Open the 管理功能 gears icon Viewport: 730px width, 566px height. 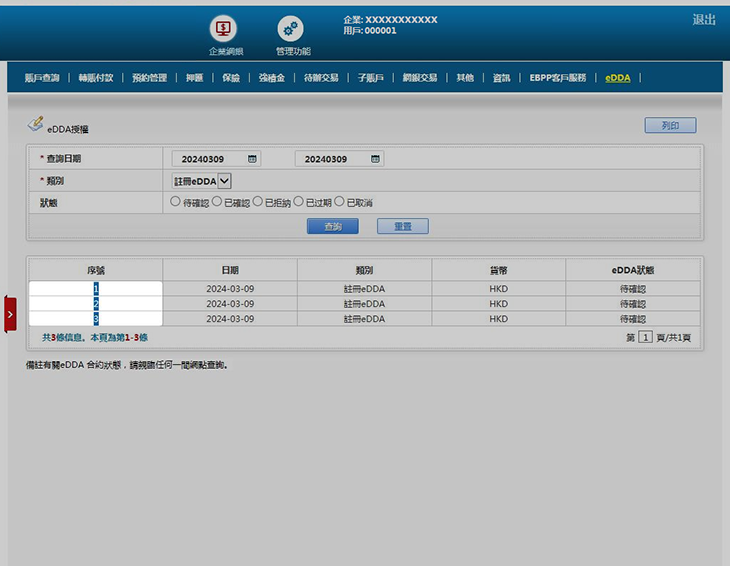click(x=290, y=29)
